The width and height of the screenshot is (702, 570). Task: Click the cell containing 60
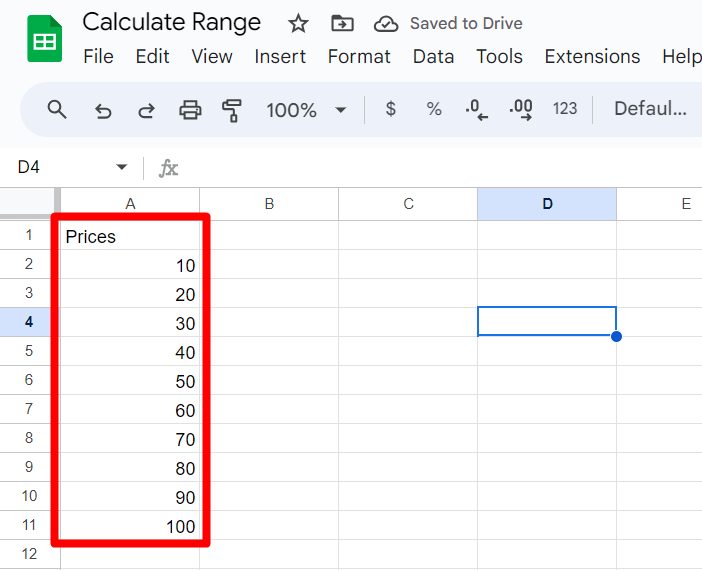tap(130, 409)
